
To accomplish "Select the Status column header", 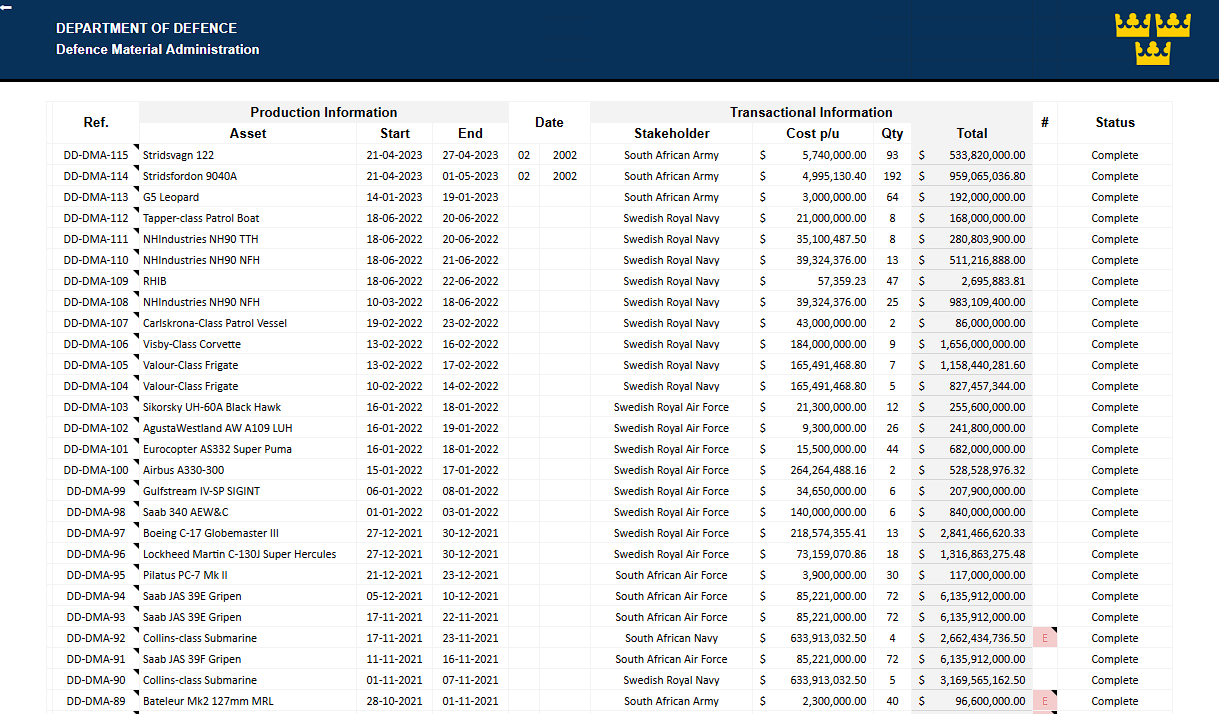I will pos(1115,122).
